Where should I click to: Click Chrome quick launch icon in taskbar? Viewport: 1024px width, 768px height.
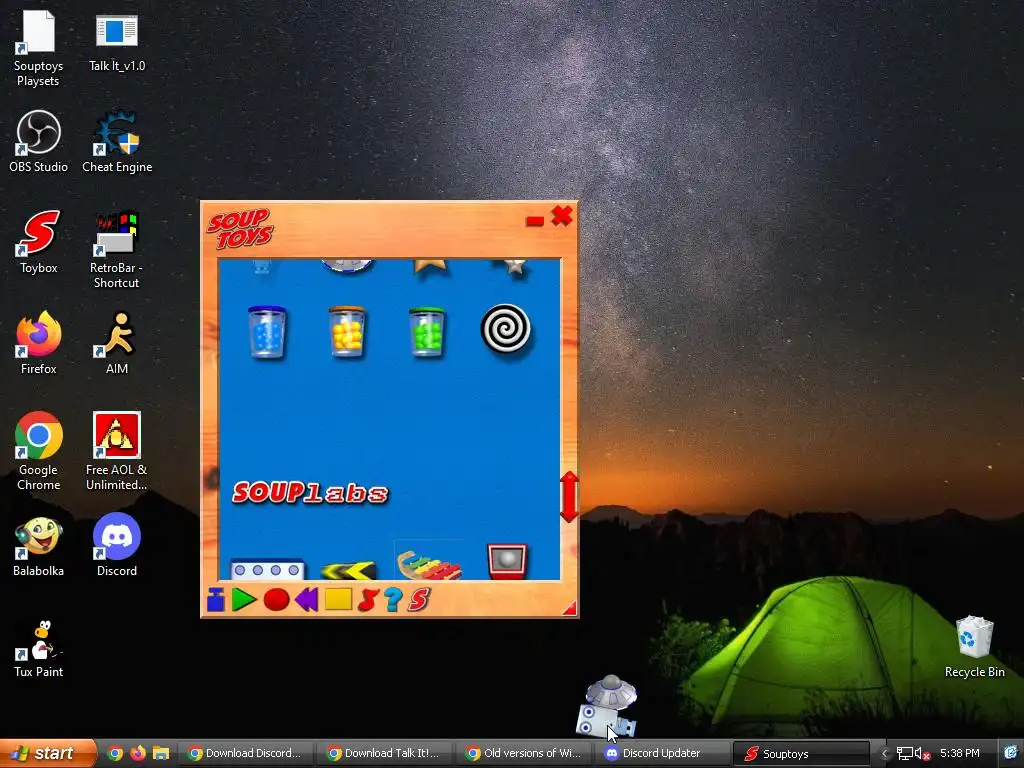point(115,753)
